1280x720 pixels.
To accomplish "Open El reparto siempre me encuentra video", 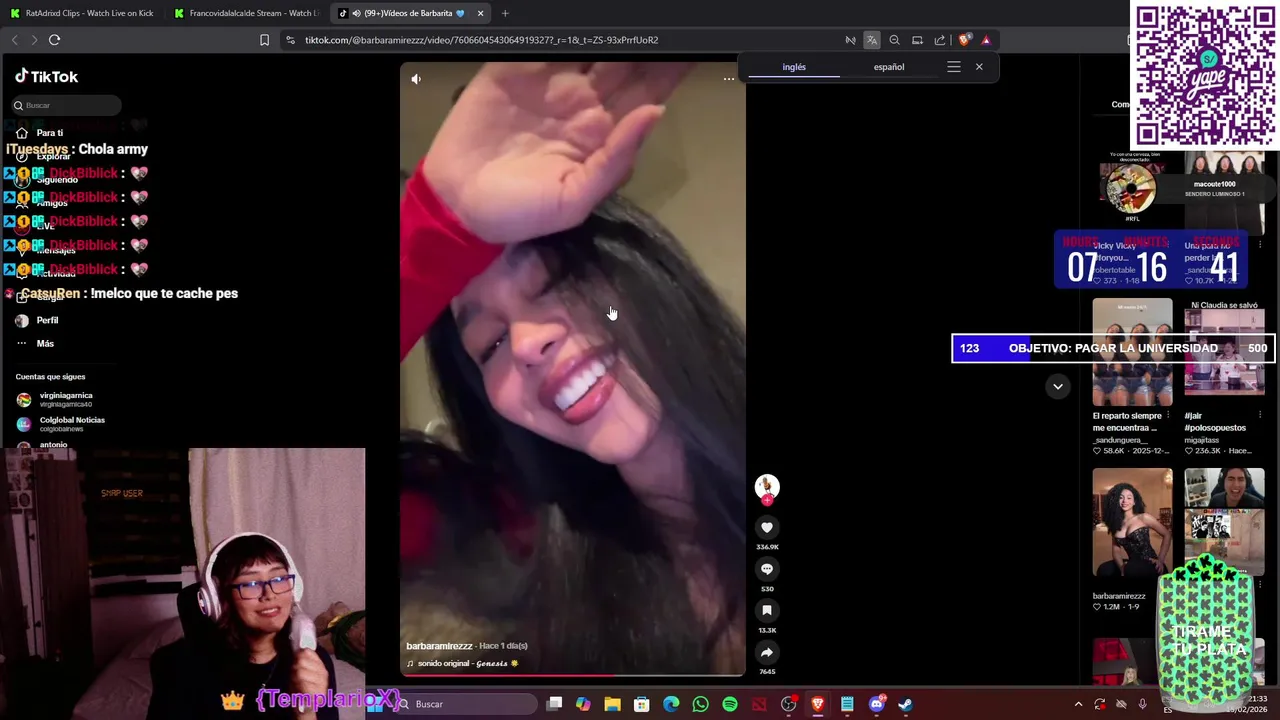I will (1132, 352).
